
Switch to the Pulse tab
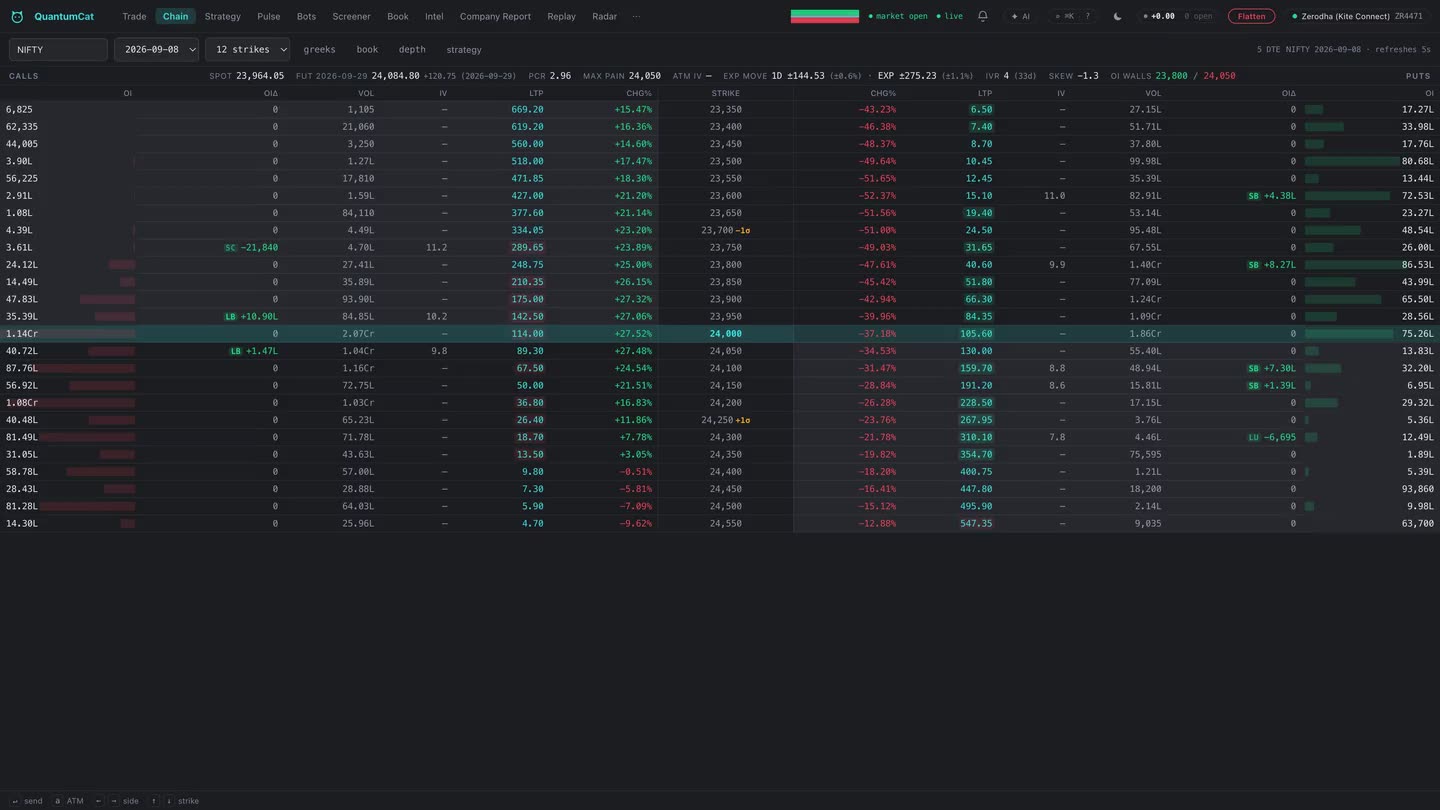[268, 16]
